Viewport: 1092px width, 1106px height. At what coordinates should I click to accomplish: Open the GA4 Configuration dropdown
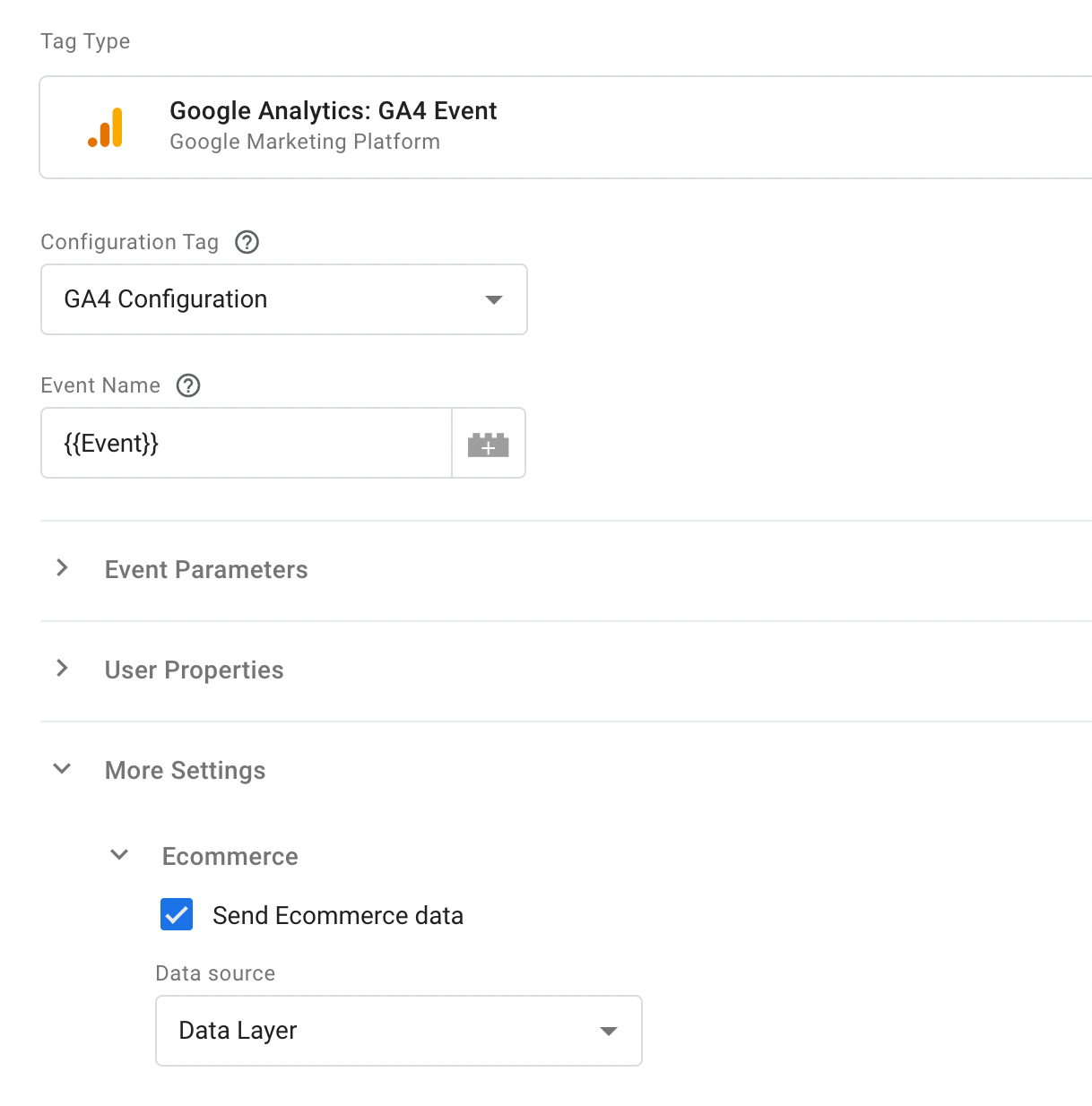283,299
